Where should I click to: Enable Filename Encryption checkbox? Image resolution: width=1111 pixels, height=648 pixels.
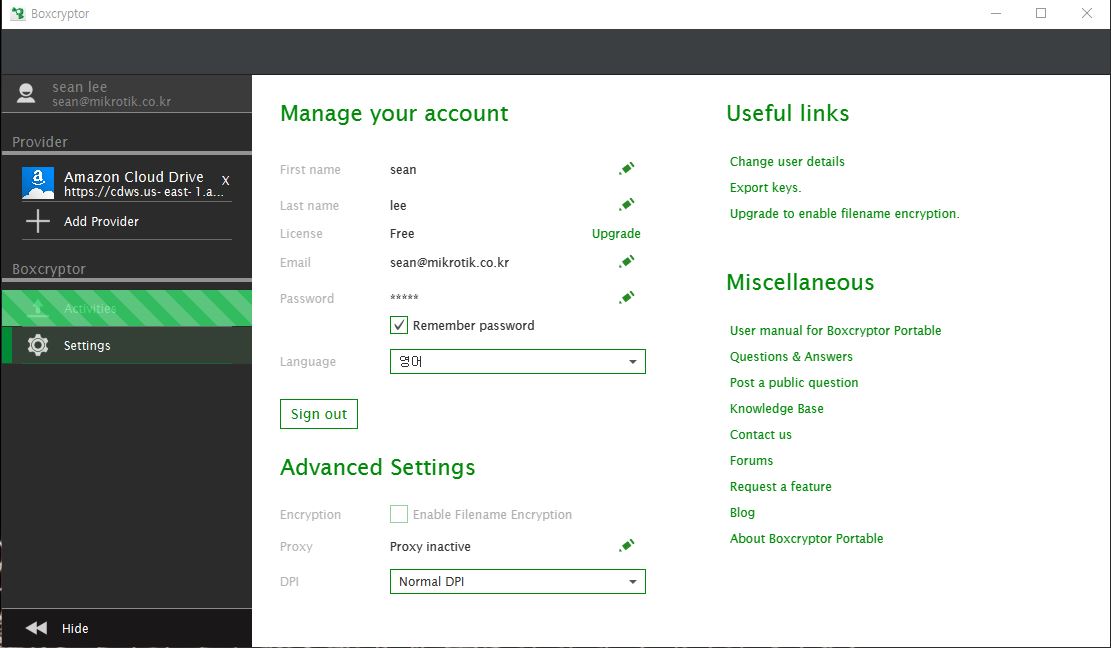(399, 514)
